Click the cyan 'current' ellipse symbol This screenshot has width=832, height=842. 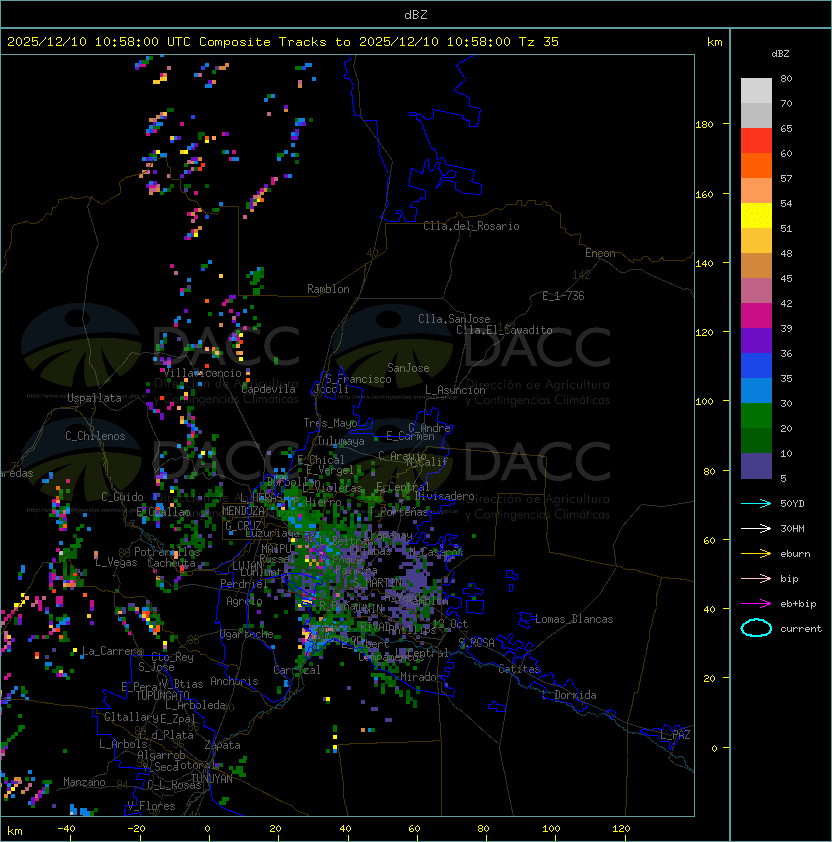tap(756, 628)
